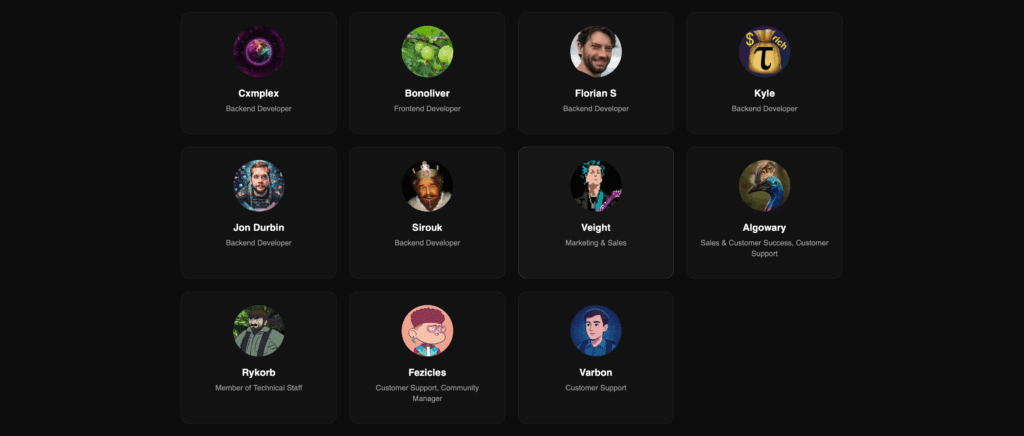Open Jon Durbin's avatar image
The height and width of the screenshot is (436, 1024).
[x=259, y=186]
